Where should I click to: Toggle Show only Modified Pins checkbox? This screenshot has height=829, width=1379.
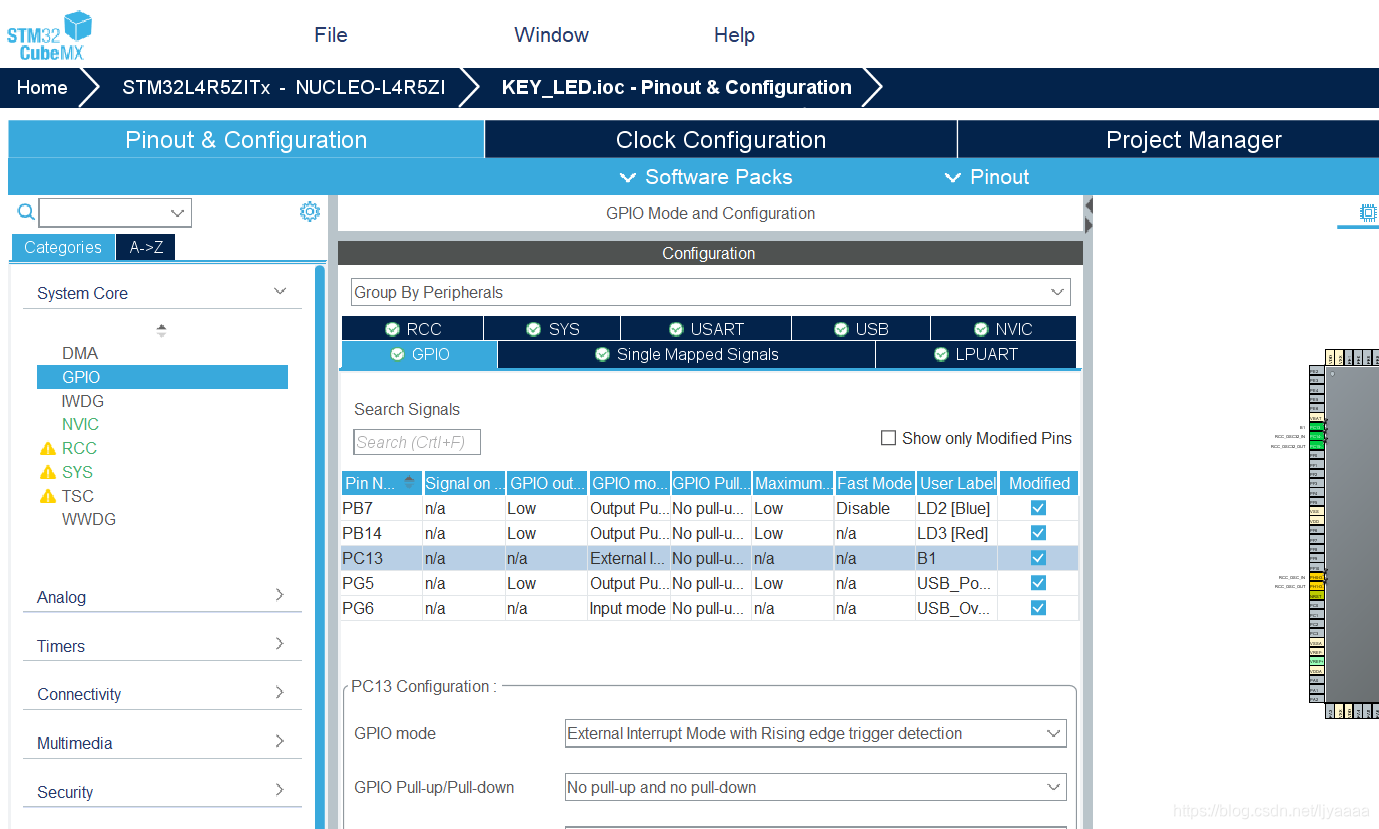point(888,438)
